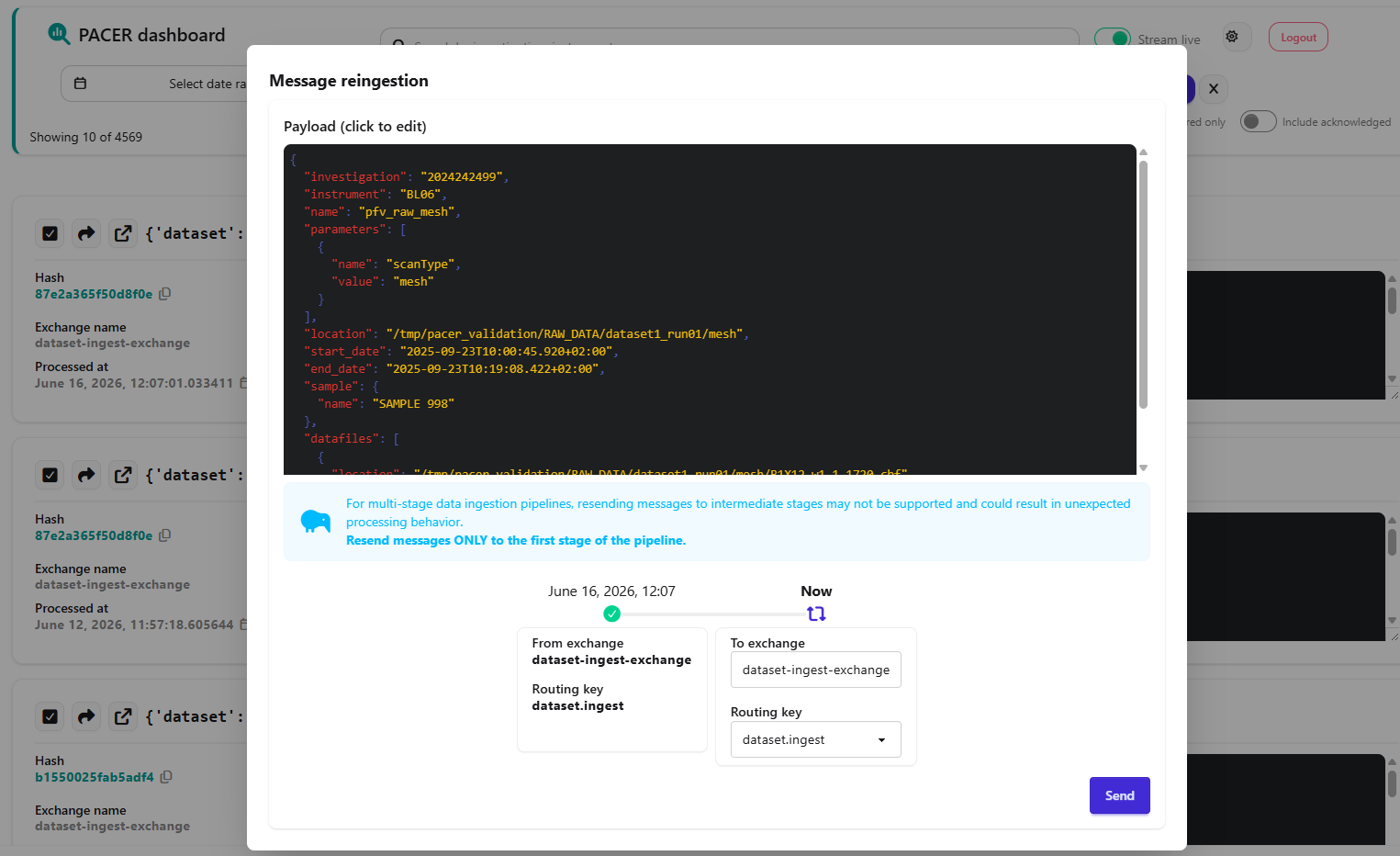
Task: Click the Send button
Action: click(x=1120, y=795)
